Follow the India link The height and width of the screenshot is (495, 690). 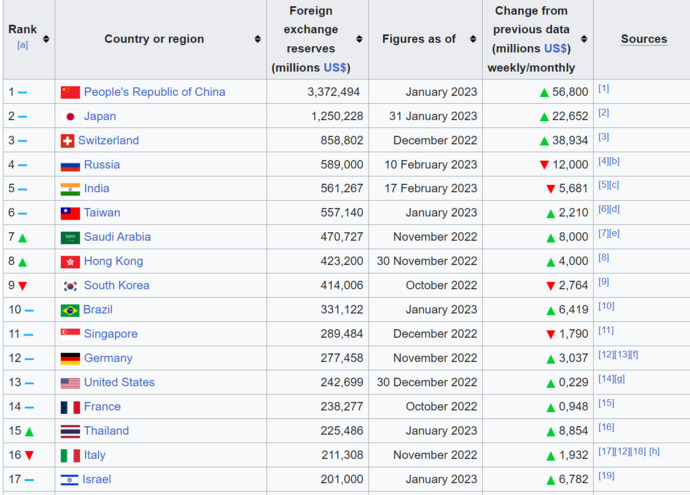[x=96, y=188]
